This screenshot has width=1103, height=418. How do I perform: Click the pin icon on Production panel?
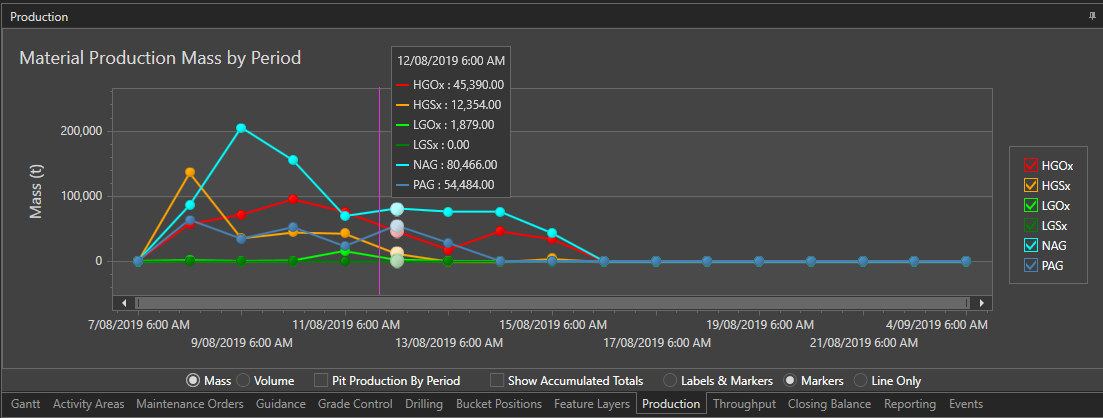[1091, 18]
